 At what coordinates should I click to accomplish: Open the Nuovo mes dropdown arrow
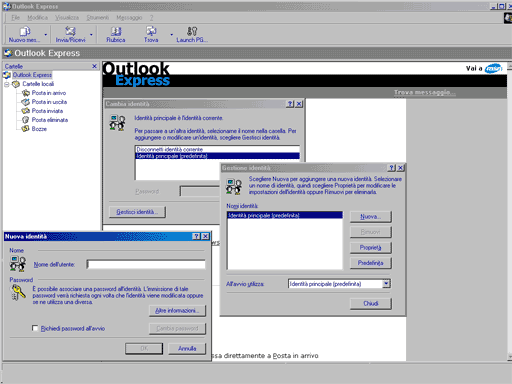pos(45,34)
